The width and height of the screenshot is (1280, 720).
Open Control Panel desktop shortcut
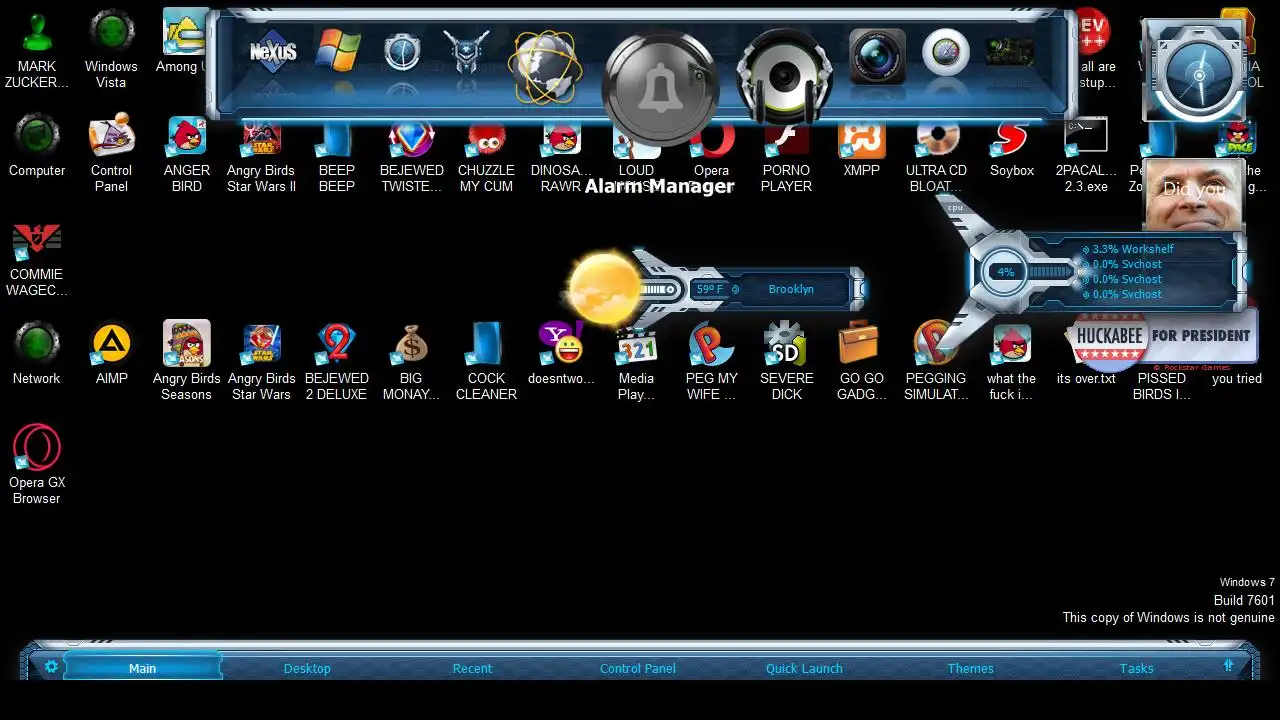click(111, 154)
